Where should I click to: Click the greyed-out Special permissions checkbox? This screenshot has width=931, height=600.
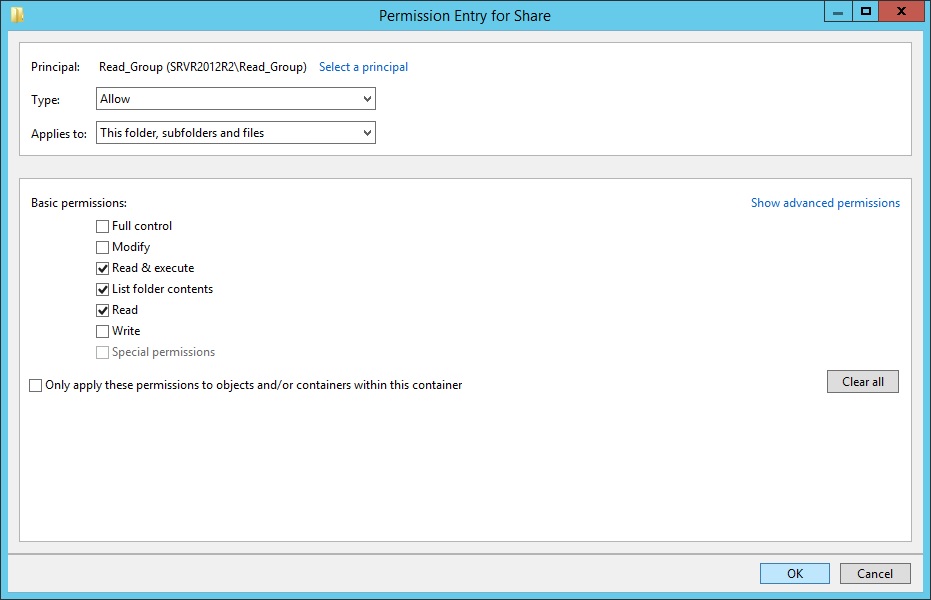[x=103, y=353]
